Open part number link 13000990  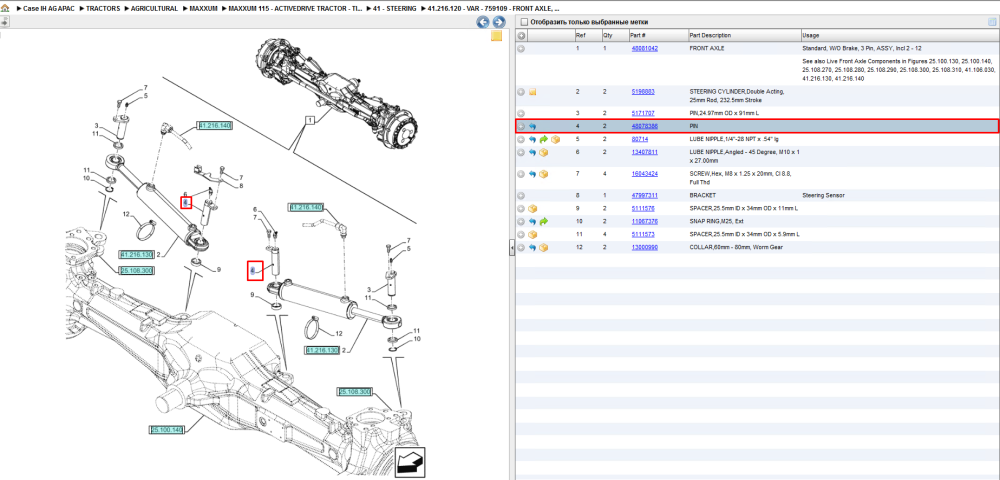pos(644,247)
